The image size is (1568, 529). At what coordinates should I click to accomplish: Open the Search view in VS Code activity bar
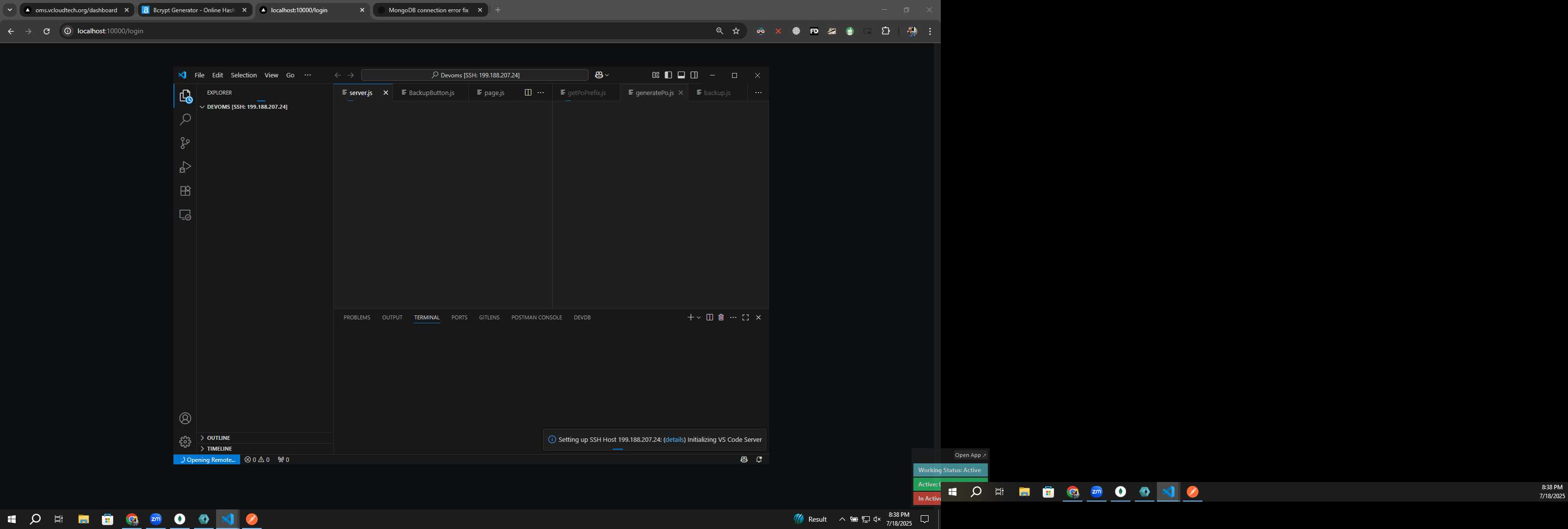tap(185, 120)
